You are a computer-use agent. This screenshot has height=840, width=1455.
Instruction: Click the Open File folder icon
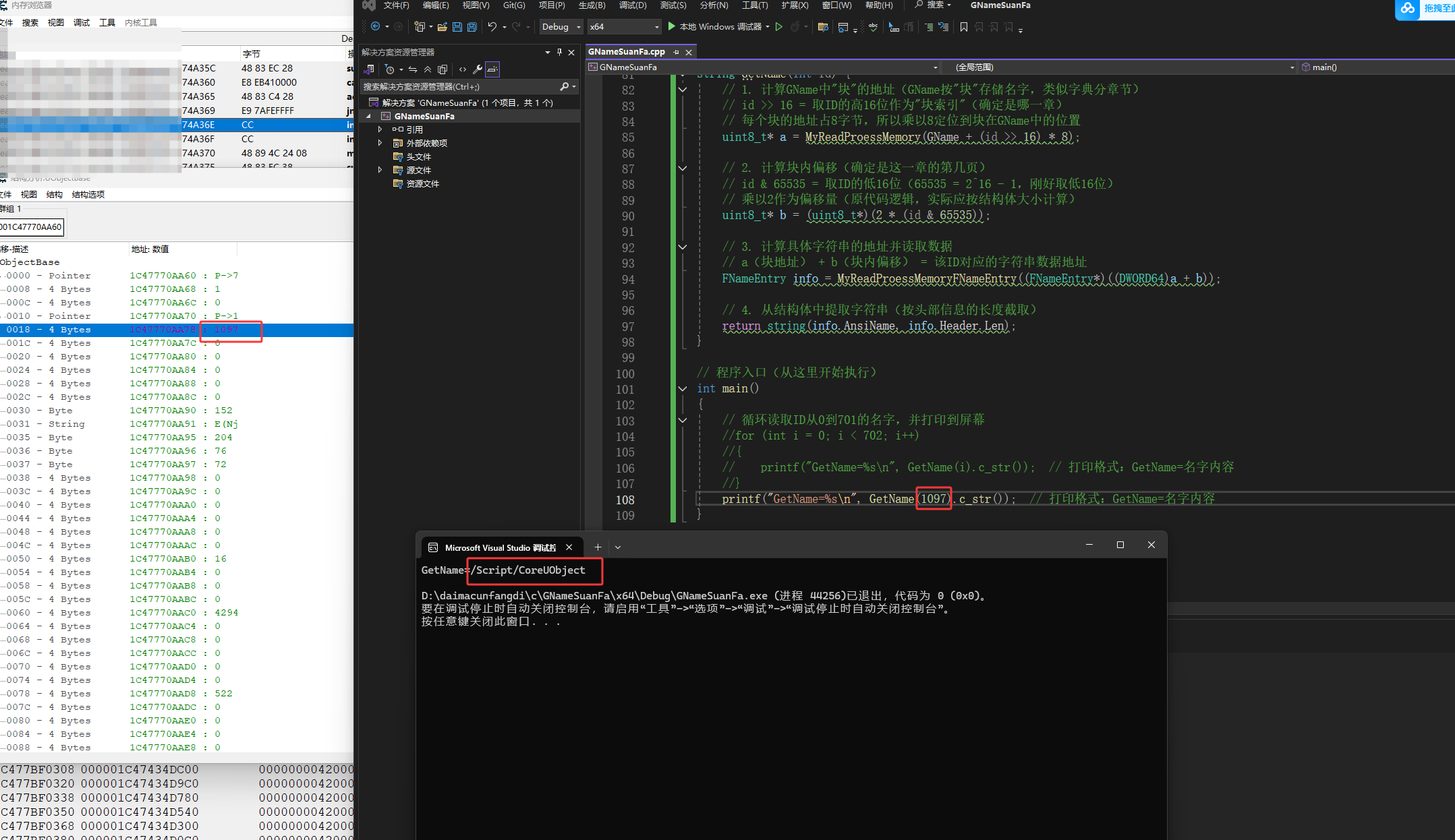443,27
